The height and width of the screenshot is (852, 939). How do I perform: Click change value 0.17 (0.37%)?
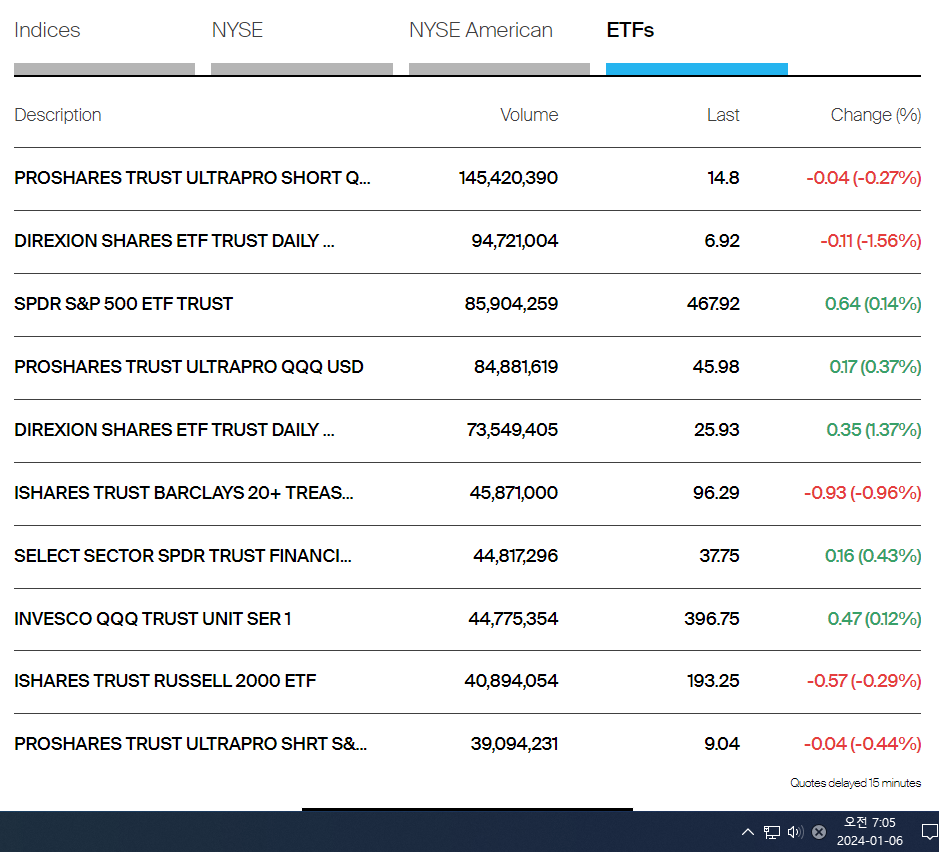pyautogui.click(x=876, y=366)
